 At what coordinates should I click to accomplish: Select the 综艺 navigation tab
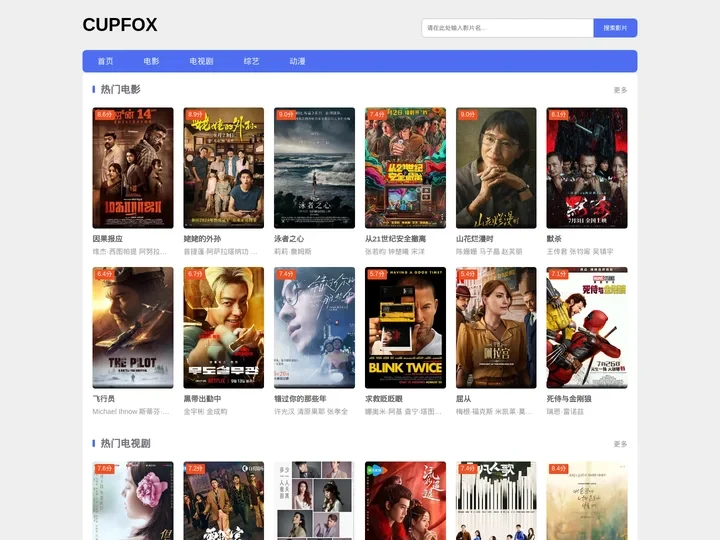pyautogui.click(x=251, y=61)
